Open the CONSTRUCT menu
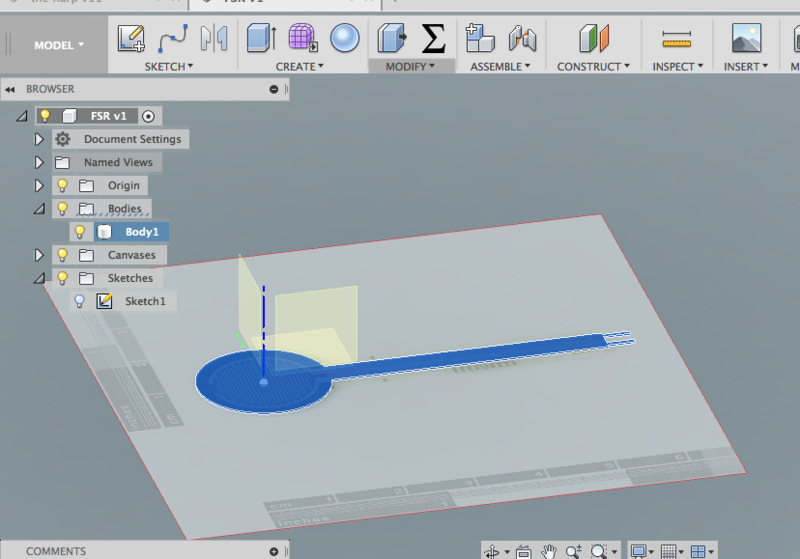The width and height of the screenshot is (800, 559). [593, 66]
